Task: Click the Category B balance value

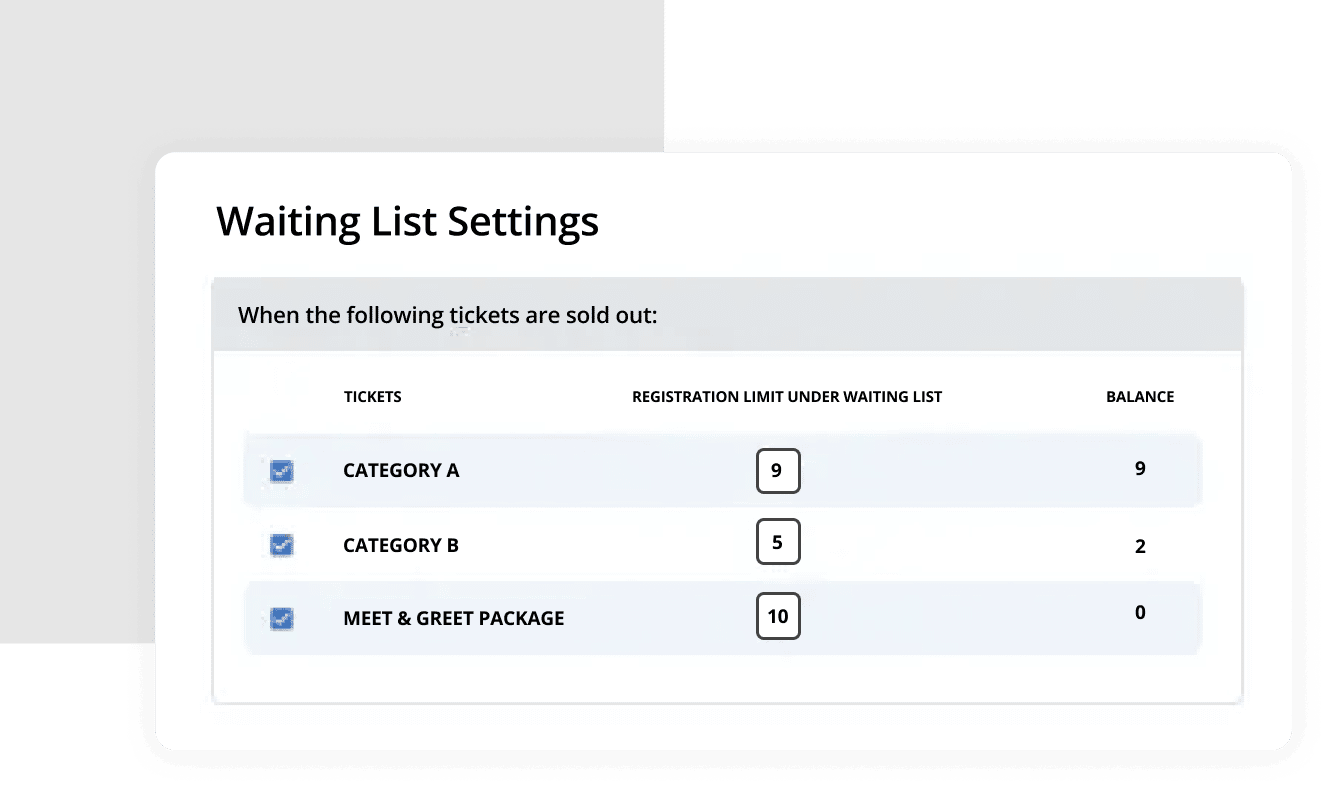Action: pyautogui.click(x=1140, y=547)
